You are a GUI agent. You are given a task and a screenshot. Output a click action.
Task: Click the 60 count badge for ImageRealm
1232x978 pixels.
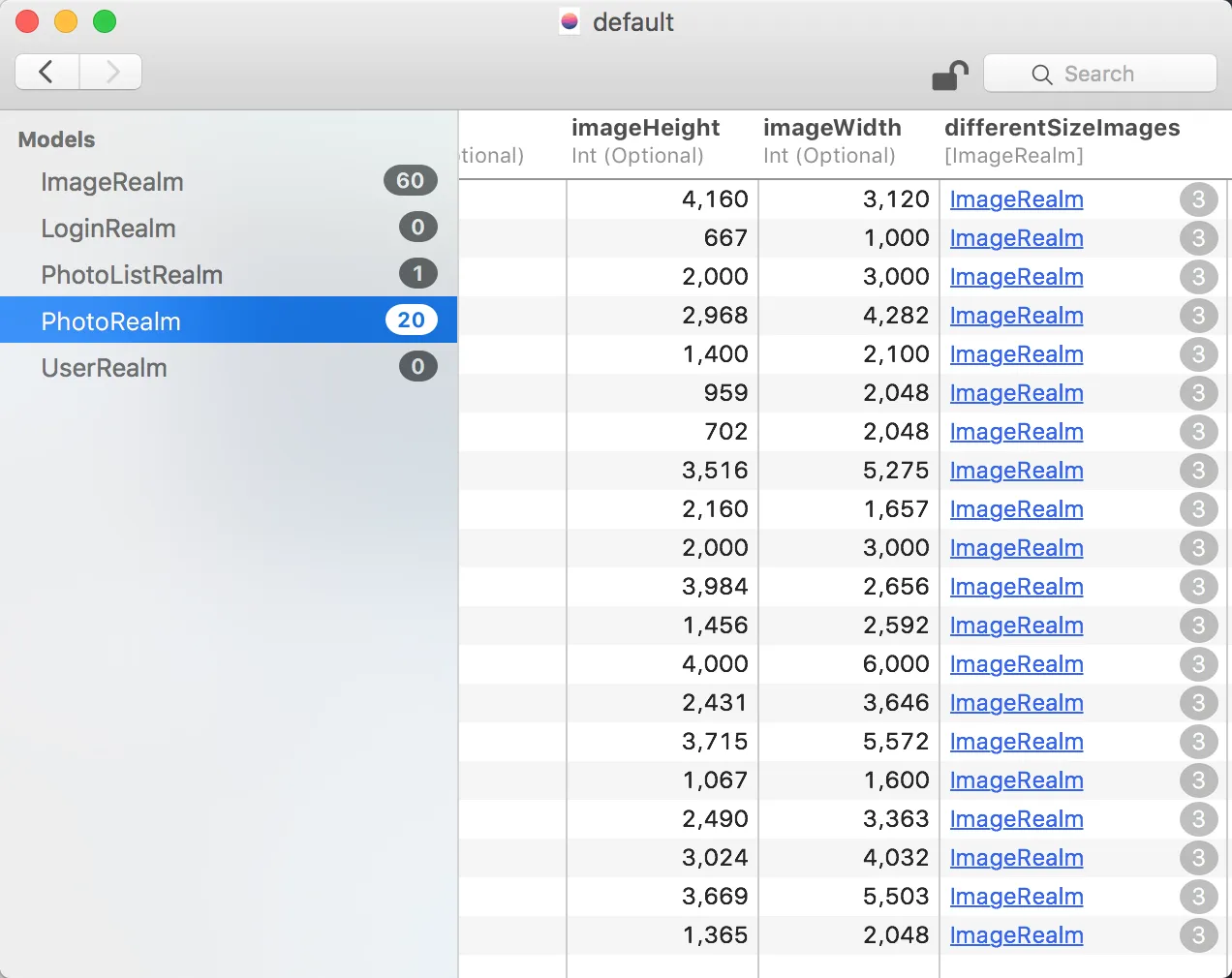(411, 180)
